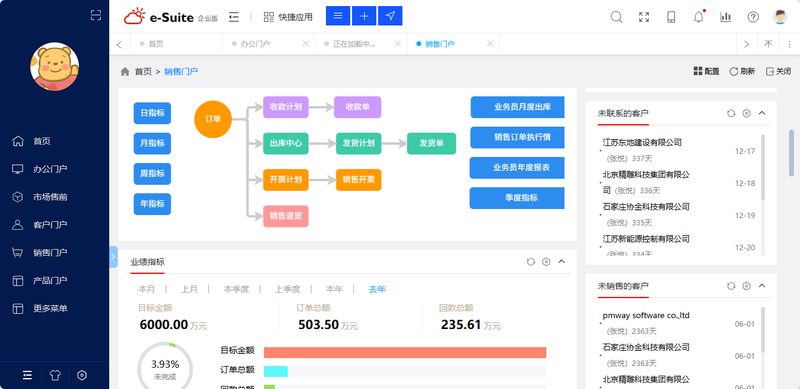800x389 pixels.
Task: Open the notifications bell
Action: (x=698, y=17)
